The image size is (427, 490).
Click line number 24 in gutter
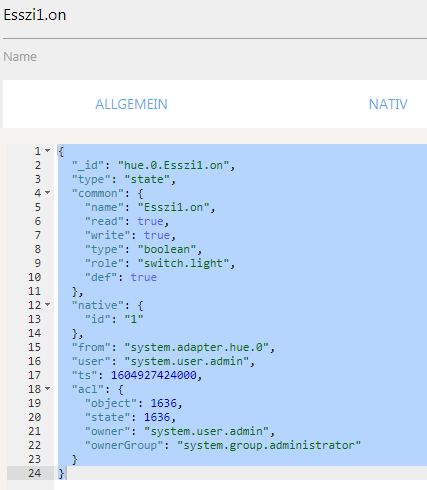tap(35, 473)
